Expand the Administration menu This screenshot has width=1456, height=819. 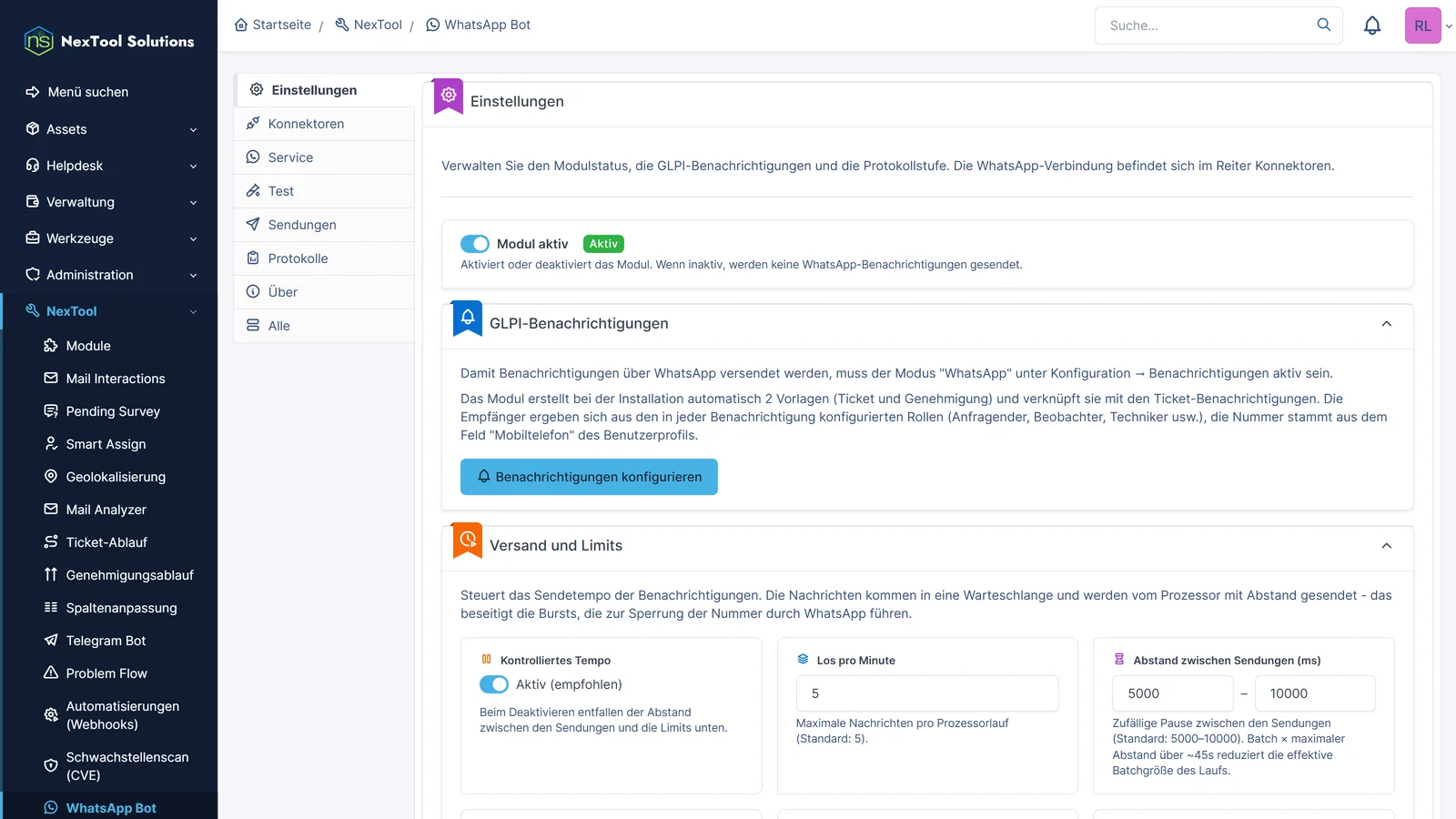(109, 275)
